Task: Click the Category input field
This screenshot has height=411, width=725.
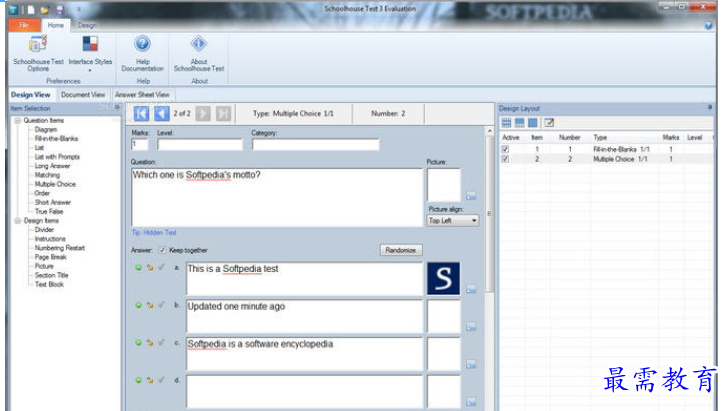Action: coord(316,145)
